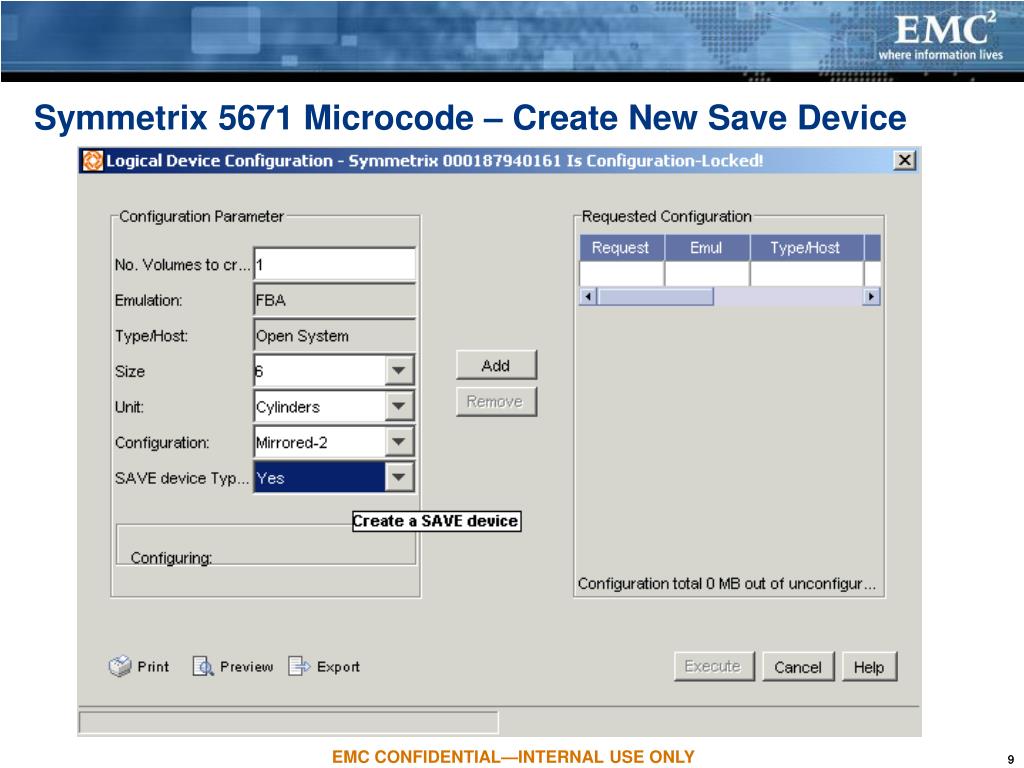This screenshot has width=1024, height=768.
Task: Click the horizontal scrollbar thumb in Requested Configuration
Action: [656, 296]
